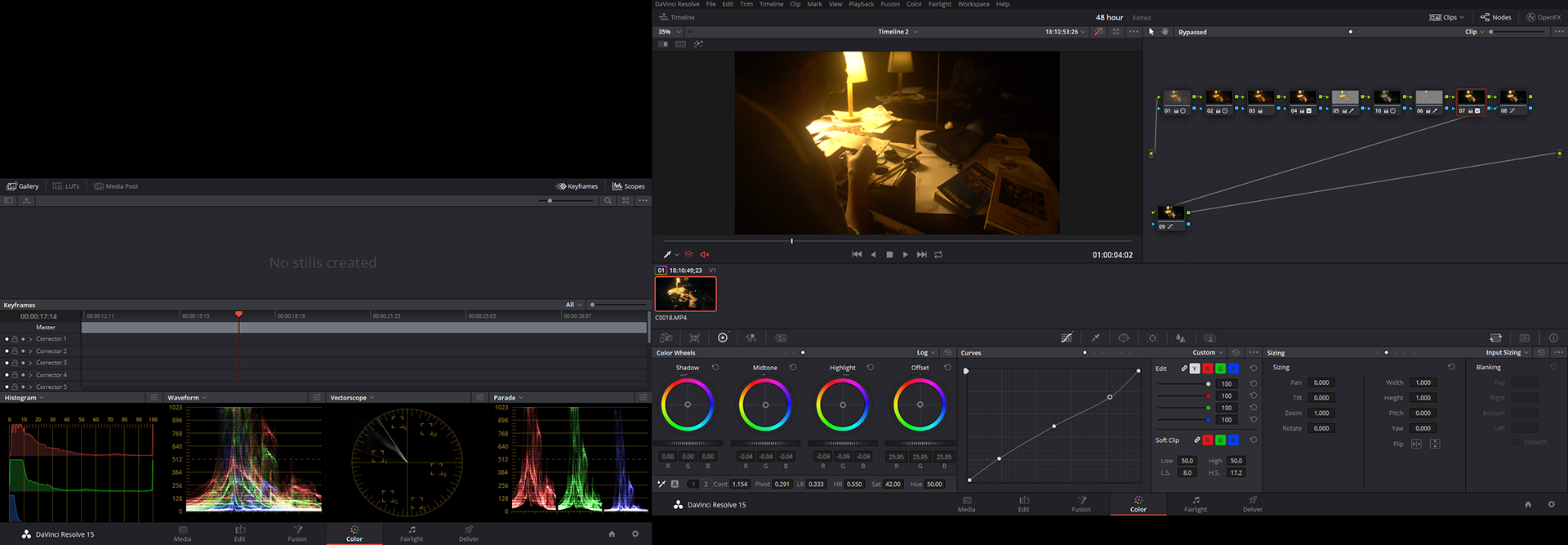
Task: Adjust the Keyframes editor zoom slider
Action: 618,305
